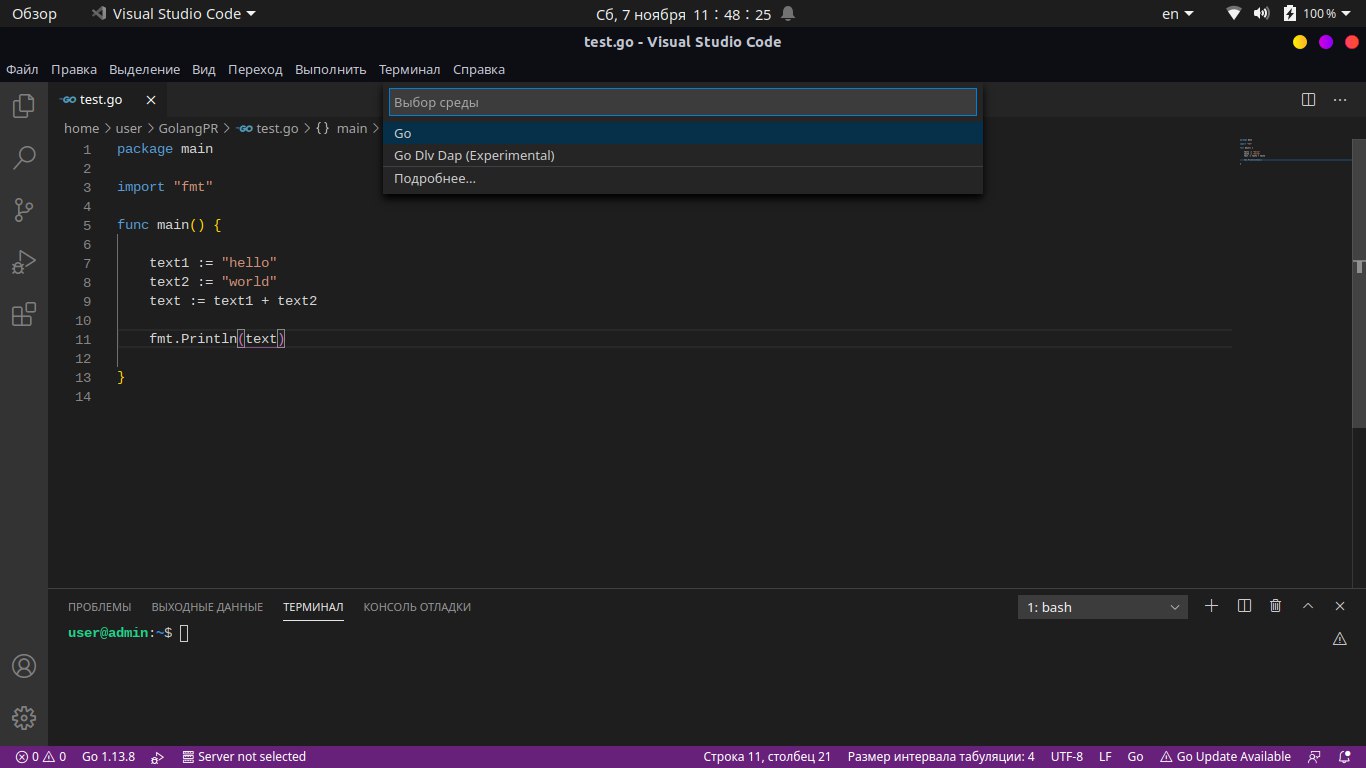Screen dimensions: 1366x768
Task: Open the terminal selector dropdown 1: bash
Action: click(1103, 607)
